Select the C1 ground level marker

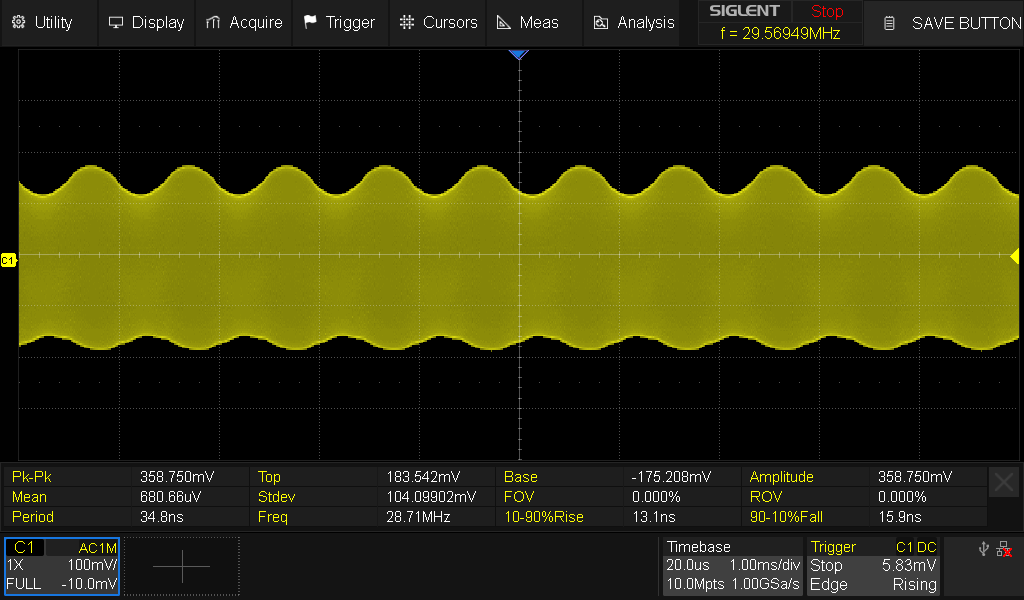coord(8,260)
